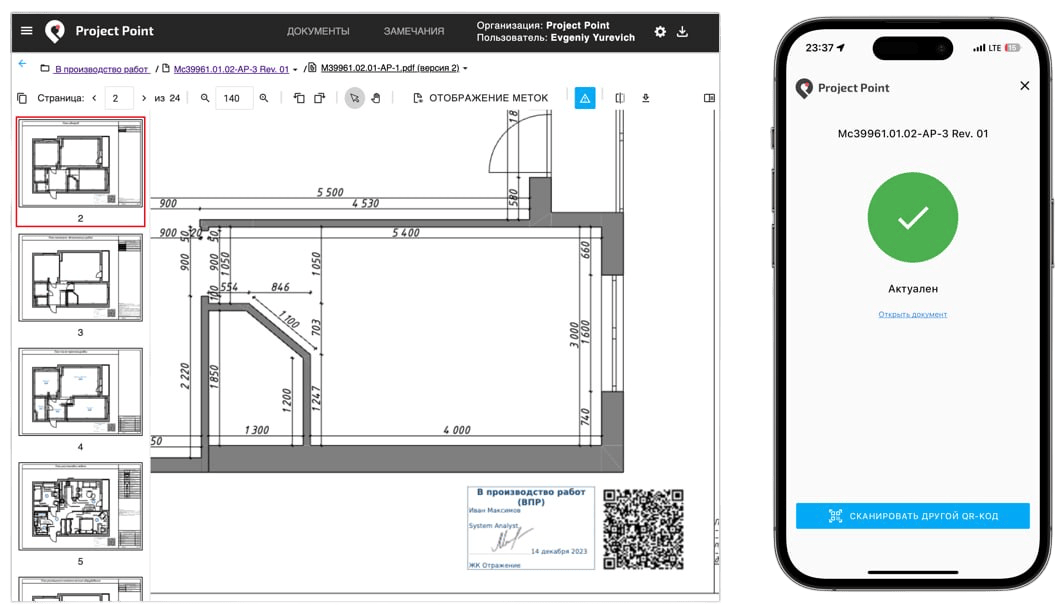This screenshot has height=614, width=1061.
Task: Click the Актуален status text on phone
Action: 913,288
